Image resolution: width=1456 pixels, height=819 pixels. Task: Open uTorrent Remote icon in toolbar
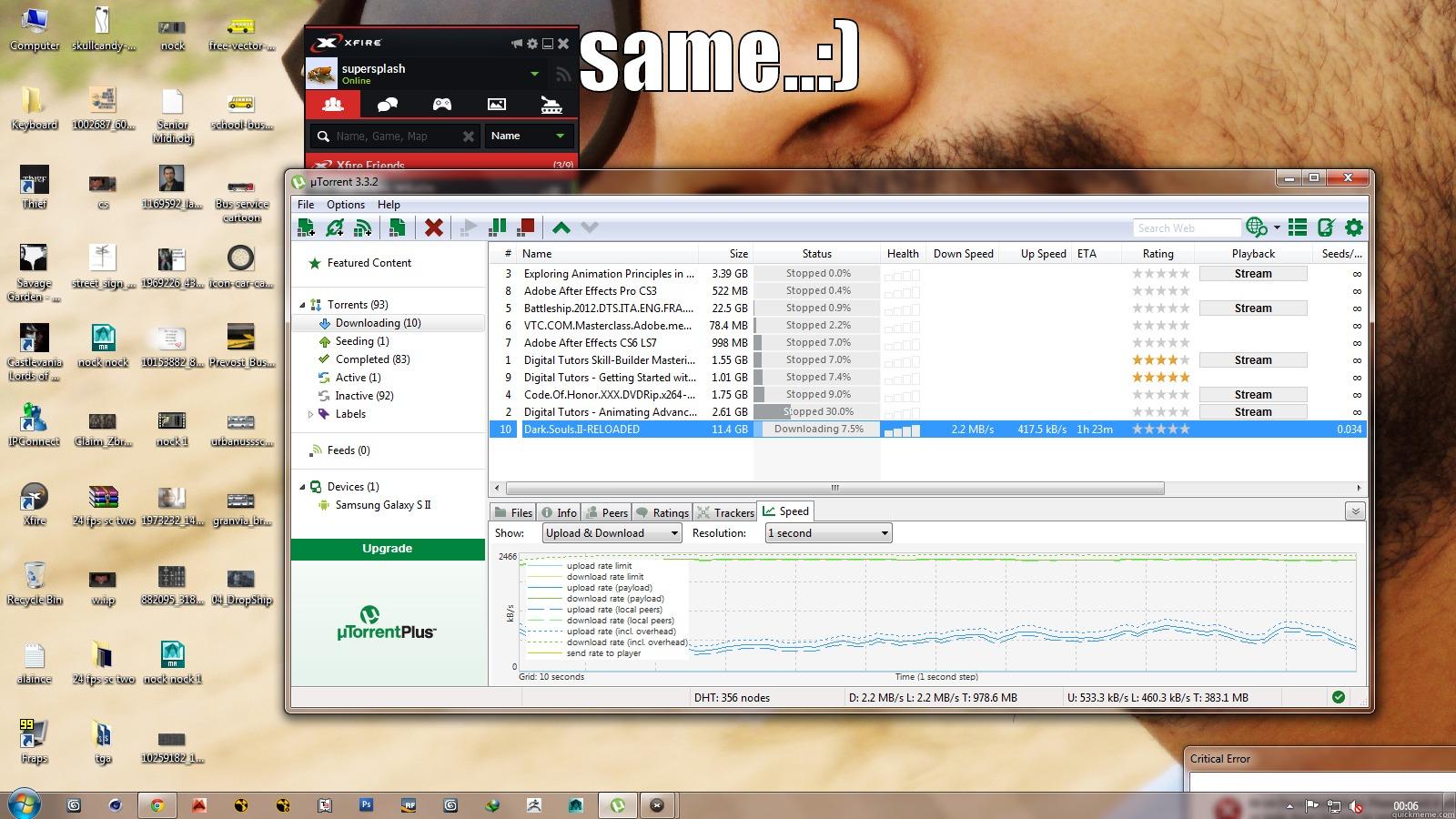coord(1327,227)
